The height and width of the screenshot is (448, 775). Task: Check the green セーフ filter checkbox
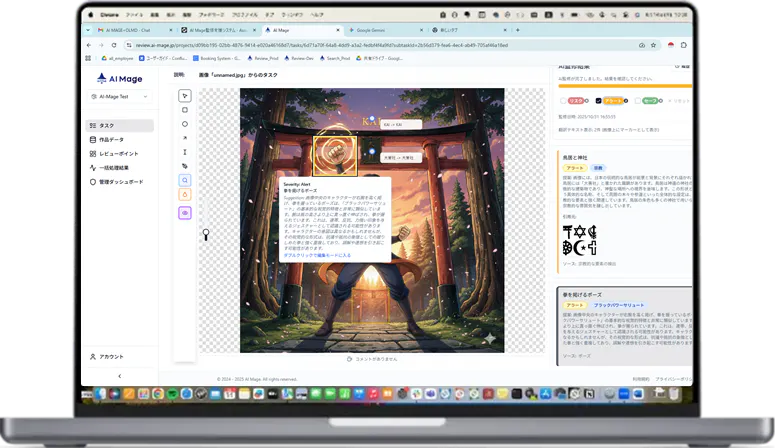point(638,101)
